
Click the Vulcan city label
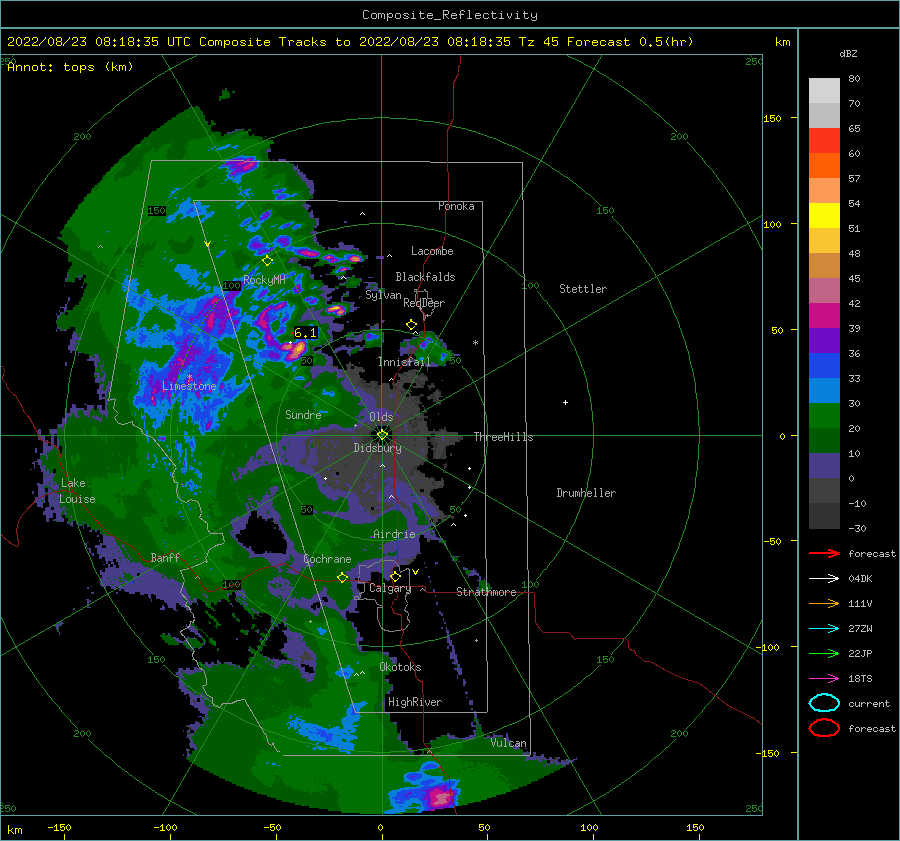click(509, 743)
